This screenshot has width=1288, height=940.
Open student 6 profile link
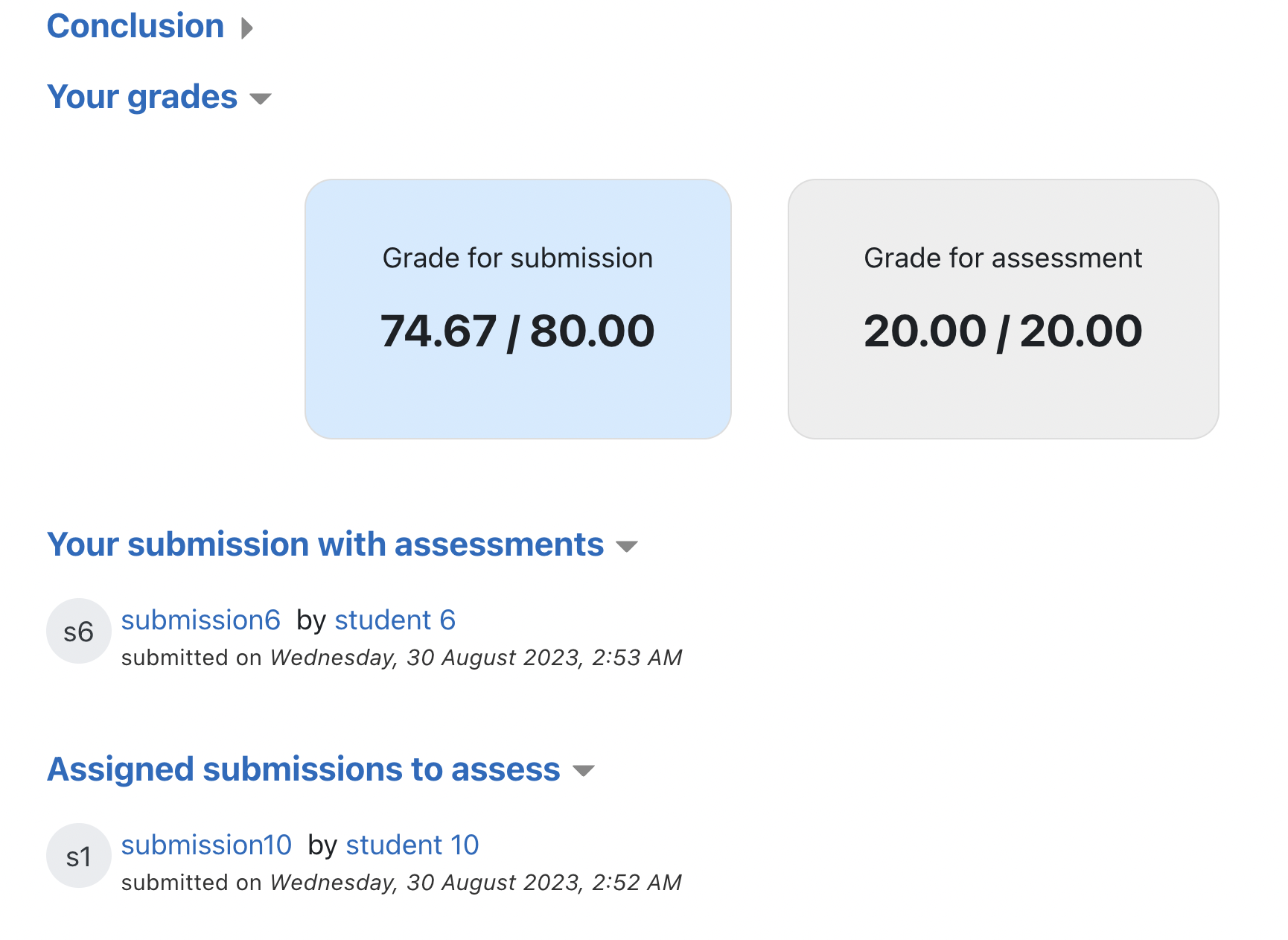pyautogui.click(x=395, y=620)
